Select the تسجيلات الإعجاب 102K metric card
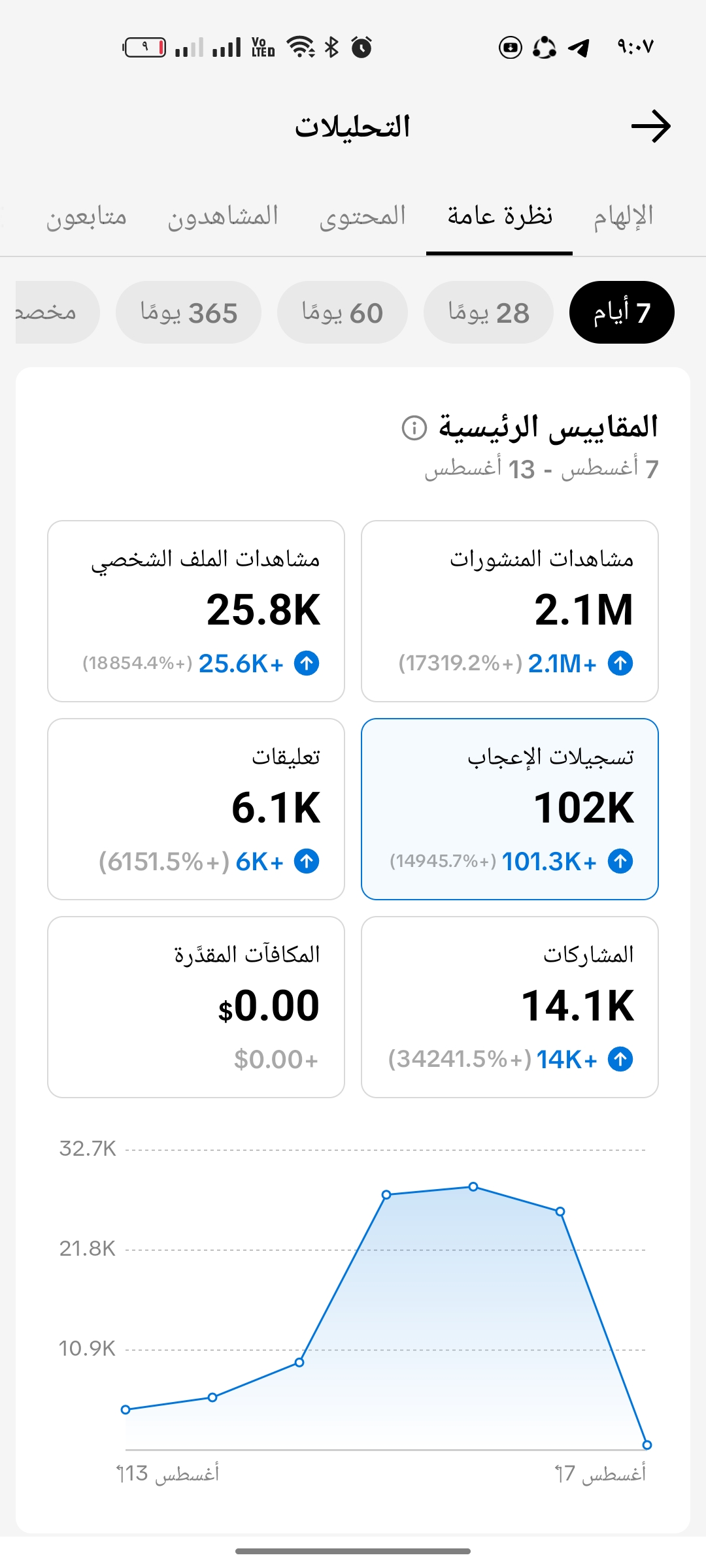 point(510,809)
